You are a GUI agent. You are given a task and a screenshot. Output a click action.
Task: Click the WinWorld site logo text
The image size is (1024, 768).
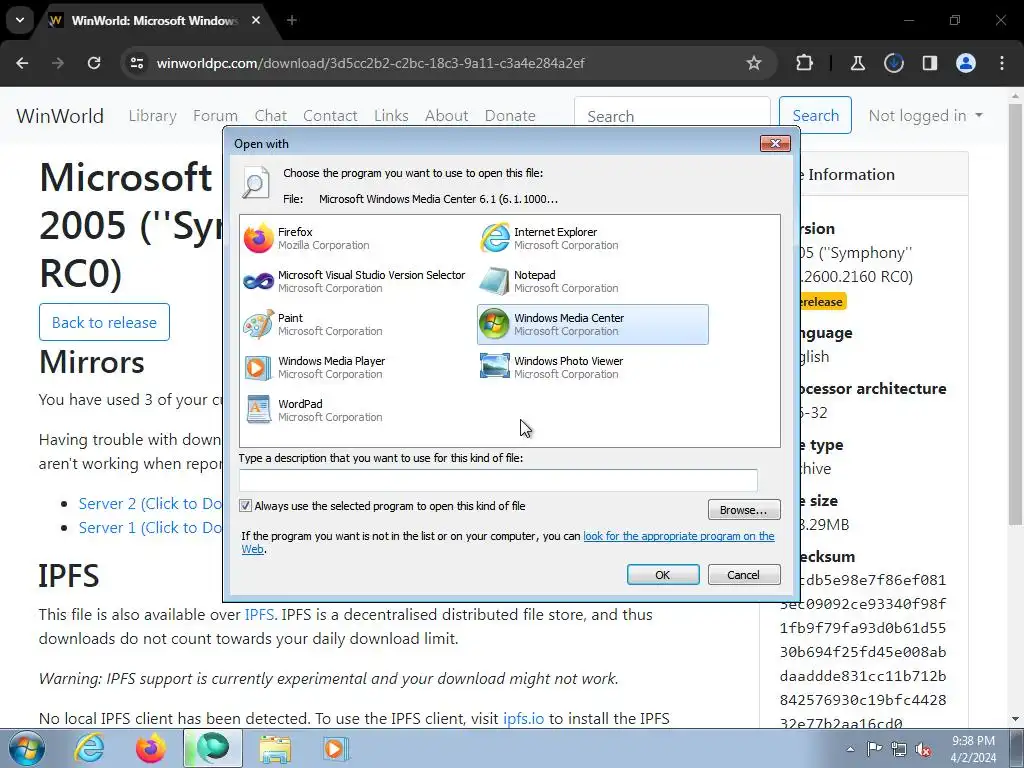[x=60, y=116]
